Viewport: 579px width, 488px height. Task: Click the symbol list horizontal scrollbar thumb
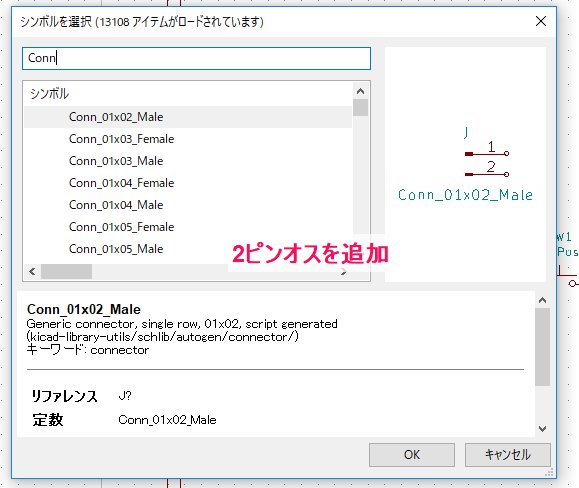click(66, 272)
